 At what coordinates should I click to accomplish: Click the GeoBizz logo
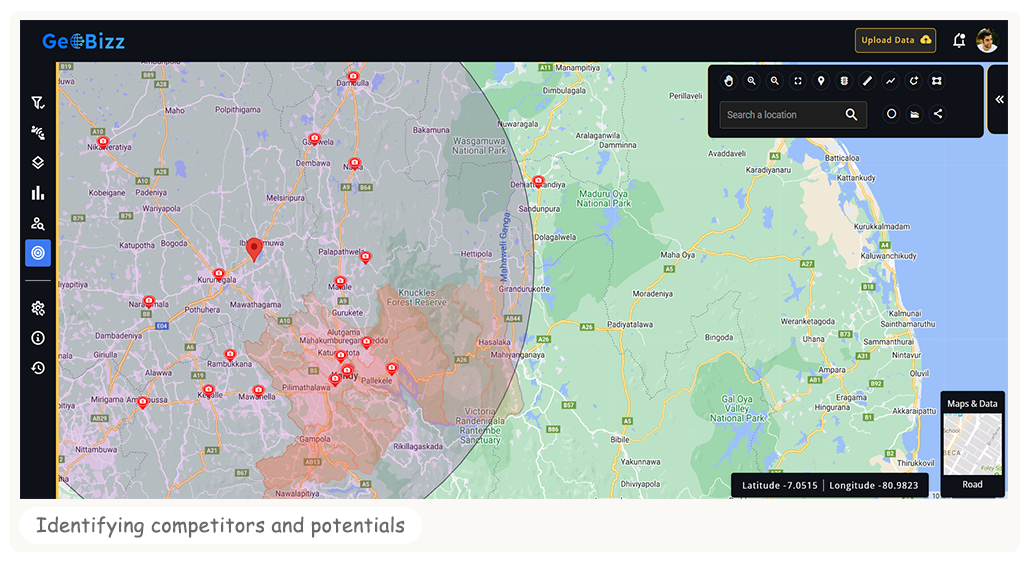click(x=84, y=41)
